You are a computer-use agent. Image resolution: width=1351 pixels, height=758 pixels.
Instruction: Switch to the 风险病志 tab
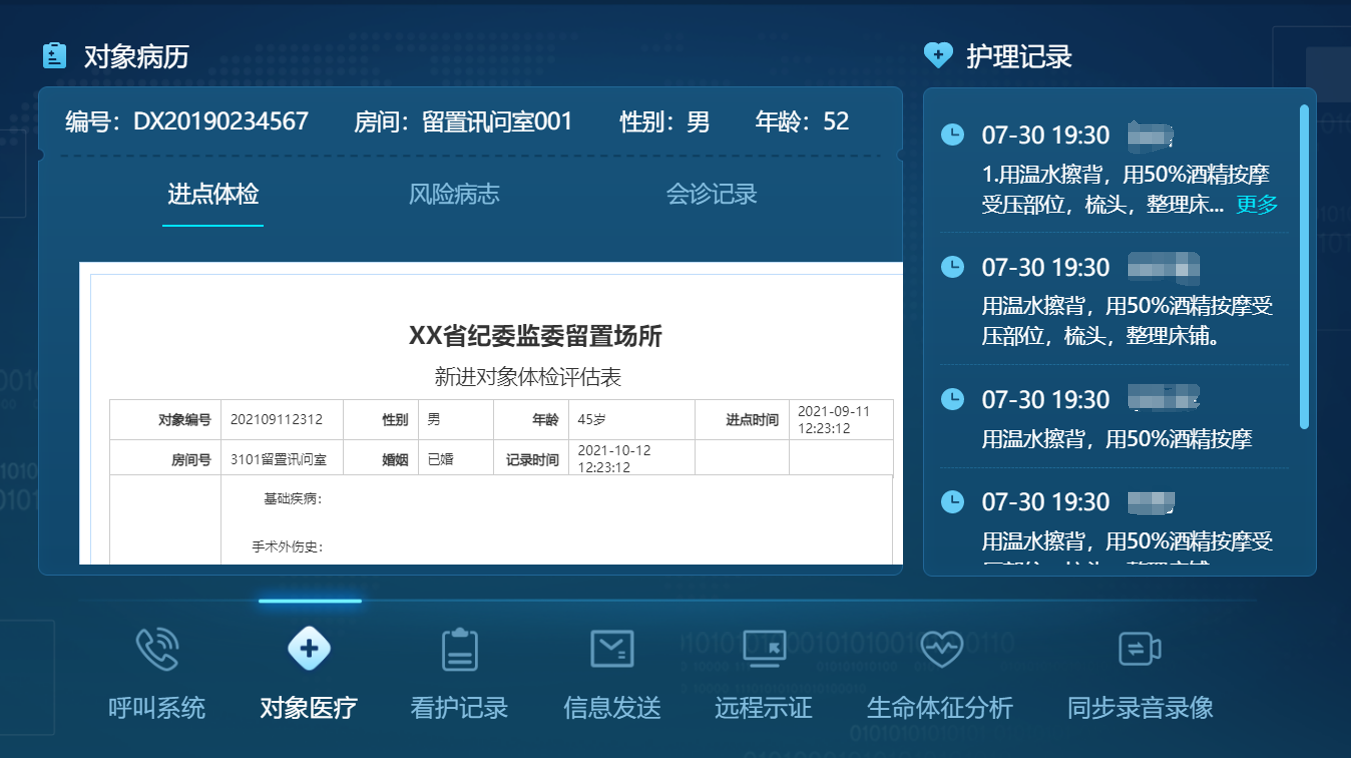pos(453,196)
